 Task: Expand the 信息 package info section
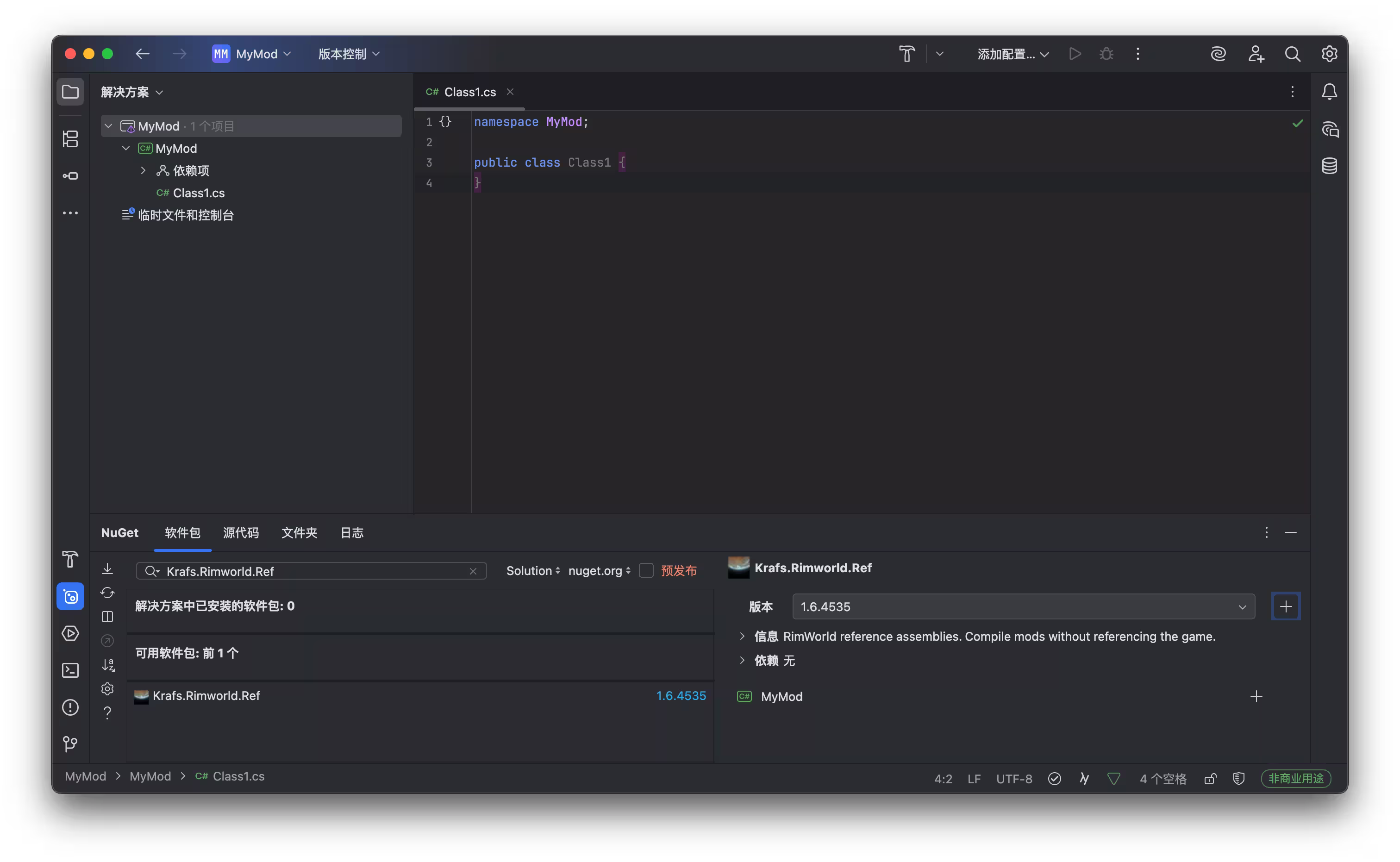point(742,636)
